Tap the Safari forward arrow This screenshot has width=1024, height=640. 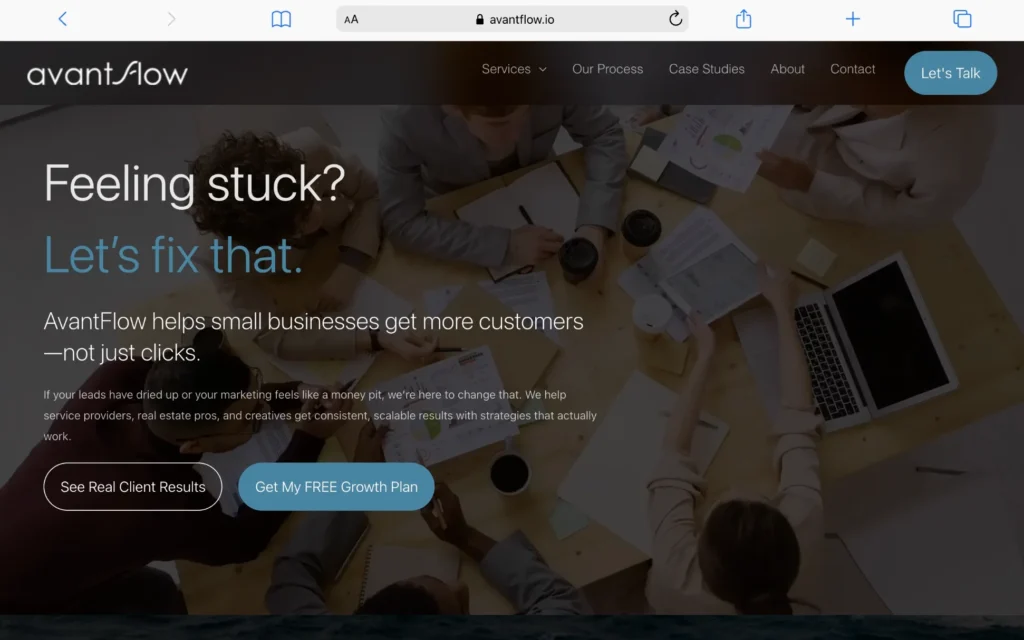click(171, 19)
